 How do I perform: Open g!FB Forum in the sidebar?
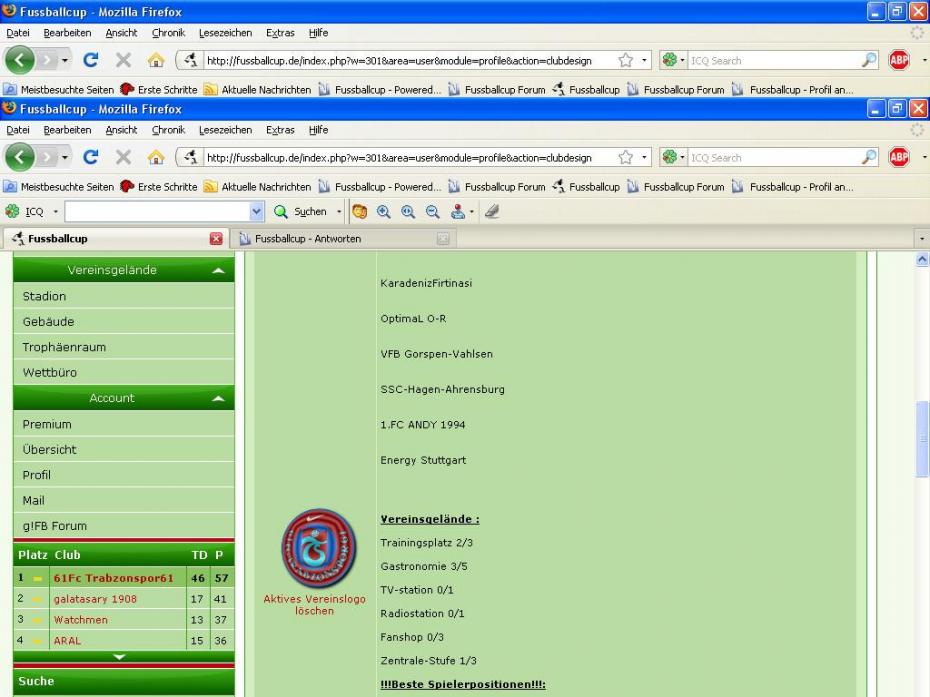pyautogui.click(x=55, y=526)
